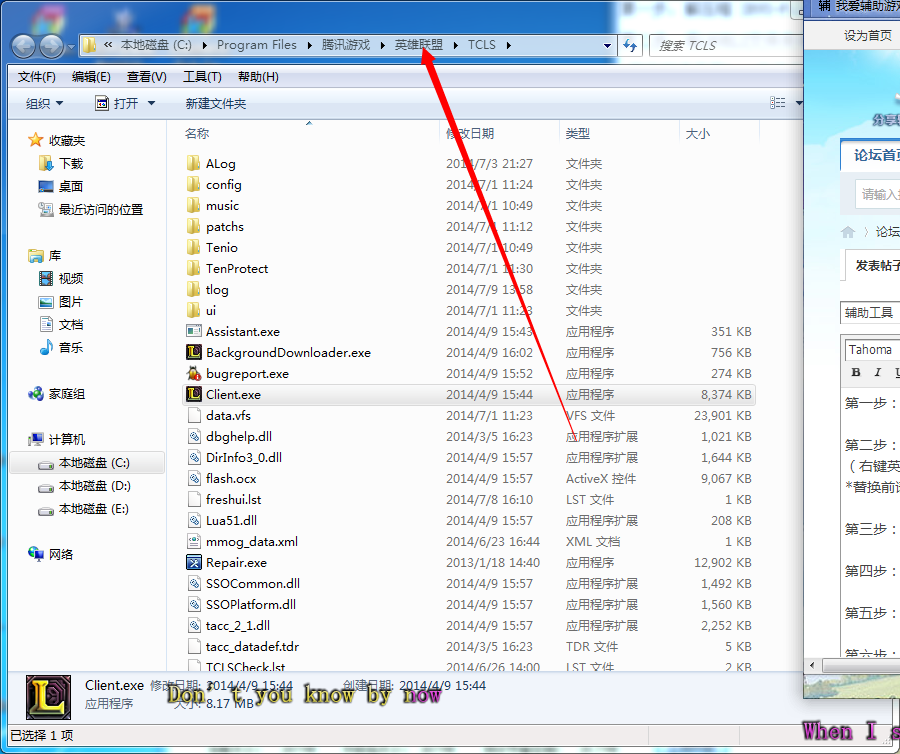Expand the view options dropdown arrow
Image resolution: width=900 pixels, height=754 pixels.
(x=798, y=103)
